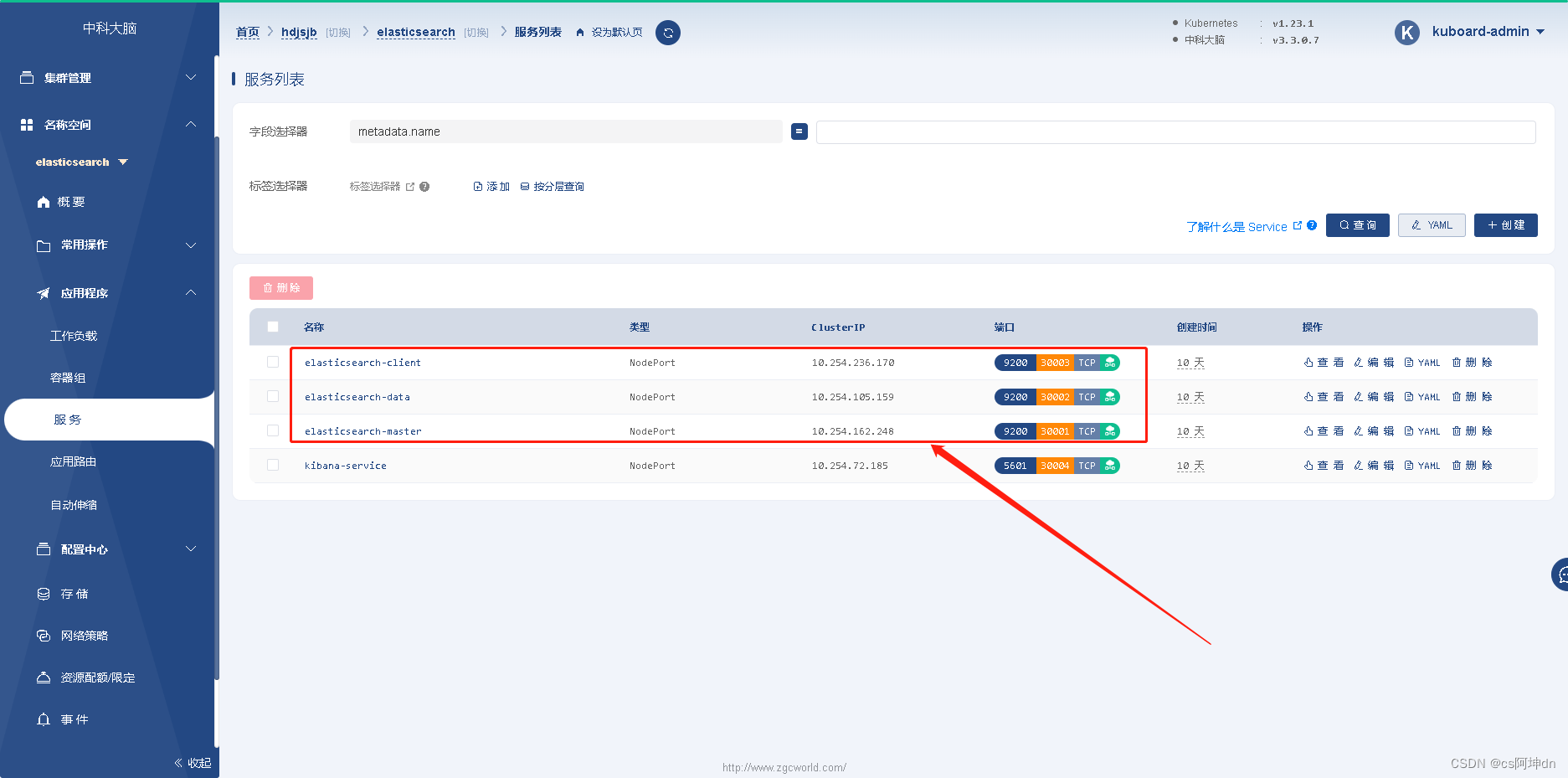Click the 集群管理 sidebar icon
Screen dimensions: 1568x778
[27, 77]
